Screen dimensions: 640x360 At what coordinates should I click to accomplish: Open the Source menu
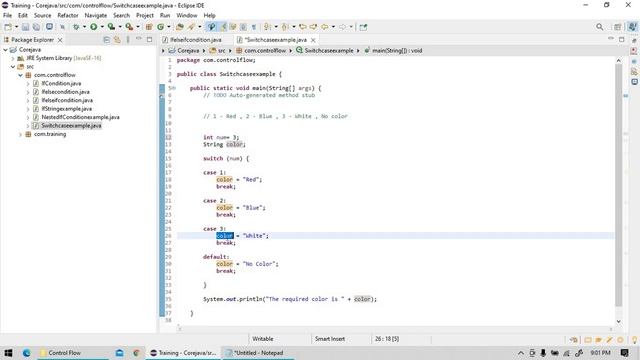point(42,16)
